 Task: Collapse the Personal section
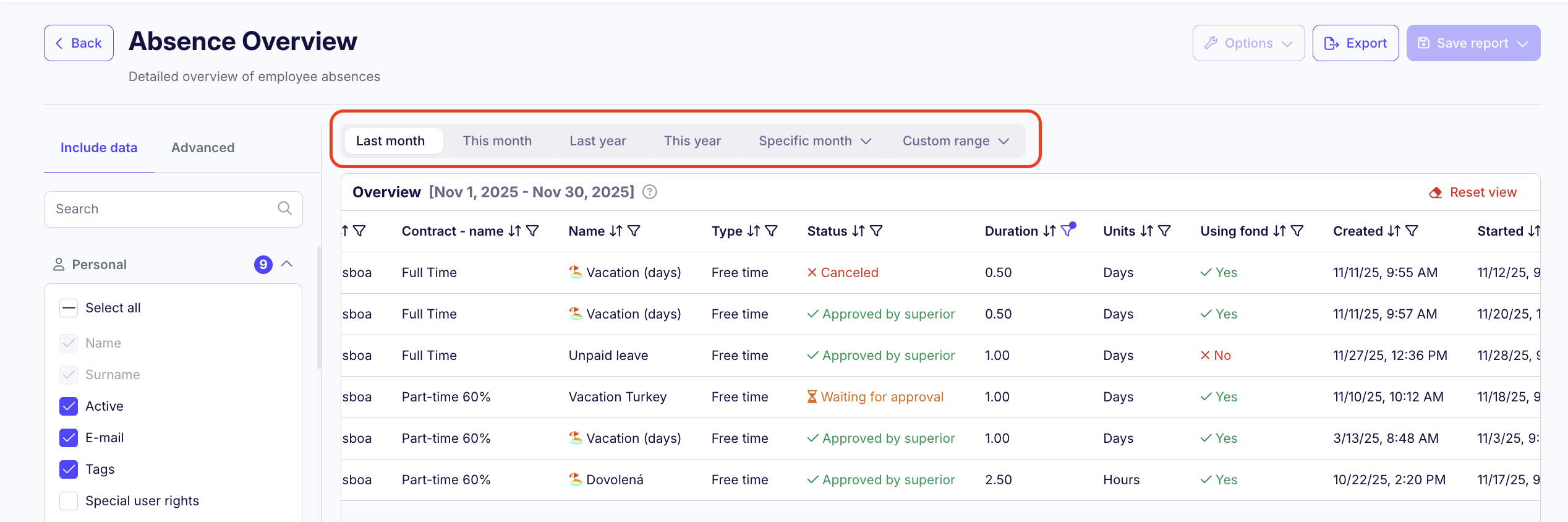[287, 264]
